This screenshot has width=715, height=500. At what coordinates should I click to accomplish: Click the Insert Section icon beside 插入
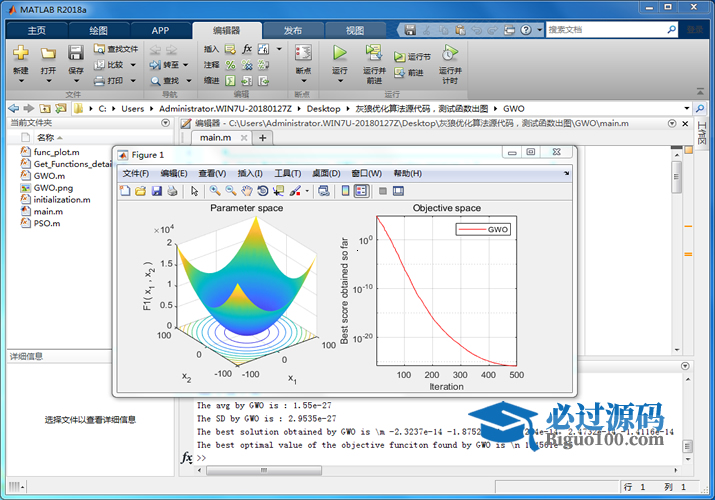click(230, 49)
